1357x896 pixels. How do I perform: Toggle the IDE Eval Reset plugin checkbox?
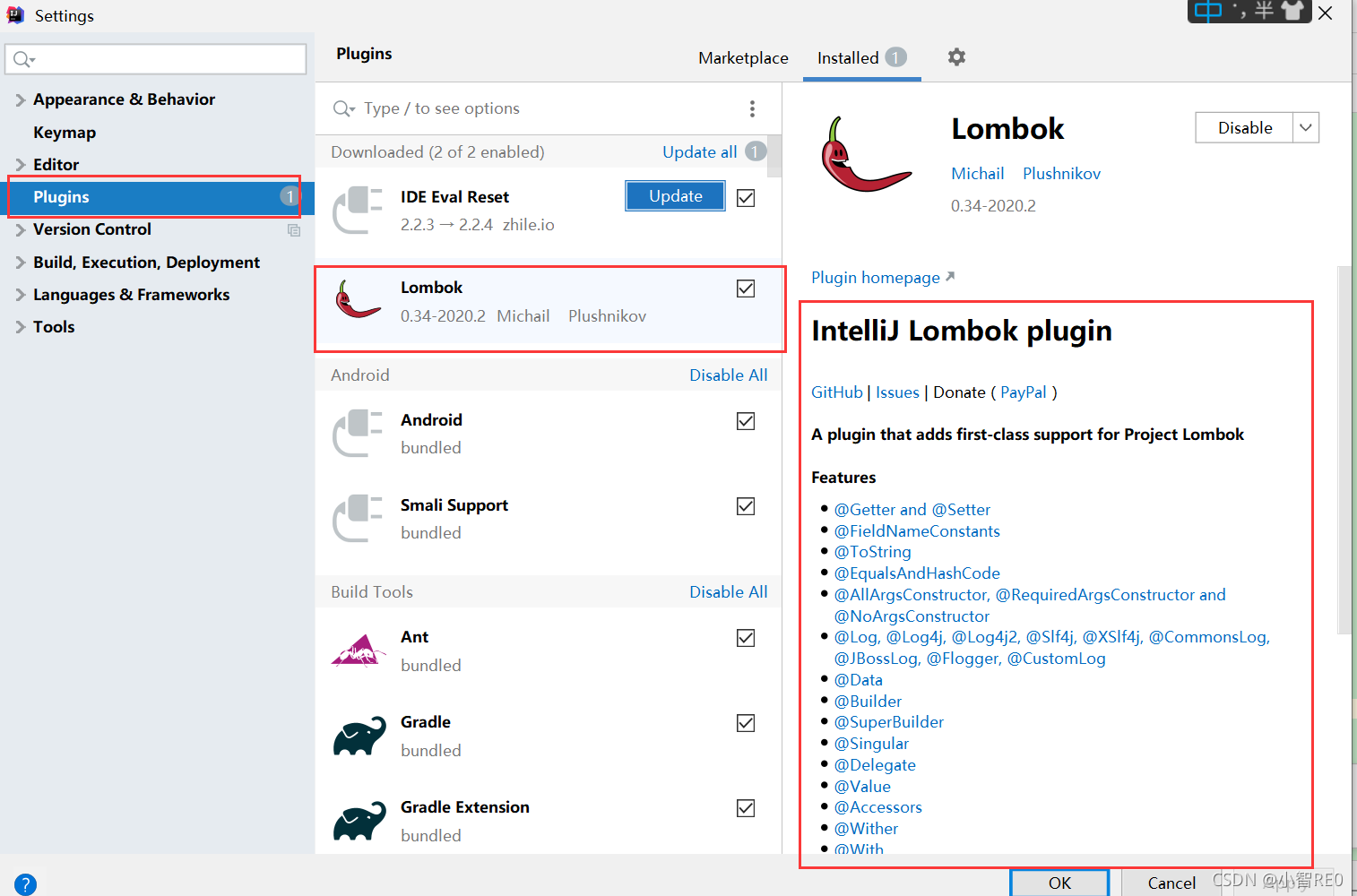746,198
